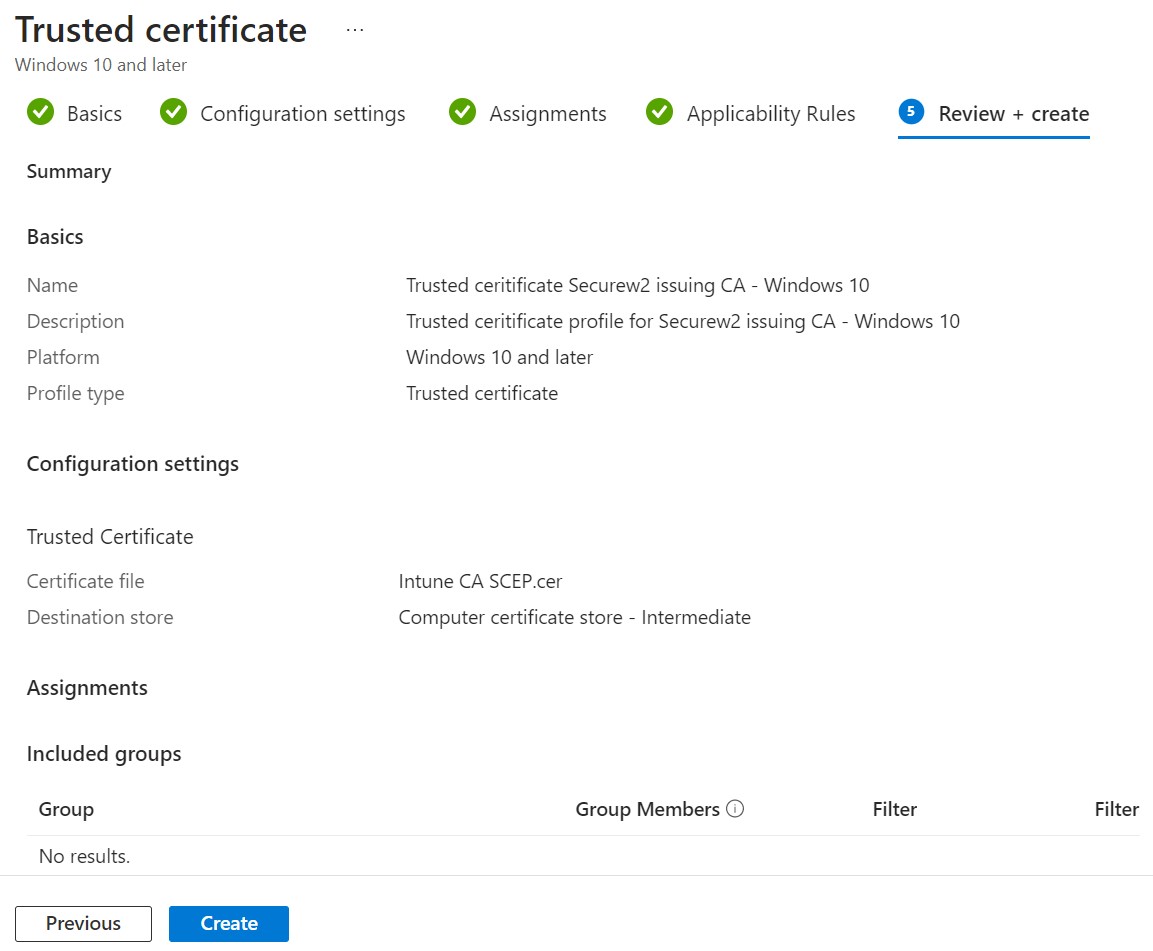Click the Group Members info icon
The height and width of the screenshot is (951, 1153).
tap(735, 808)
